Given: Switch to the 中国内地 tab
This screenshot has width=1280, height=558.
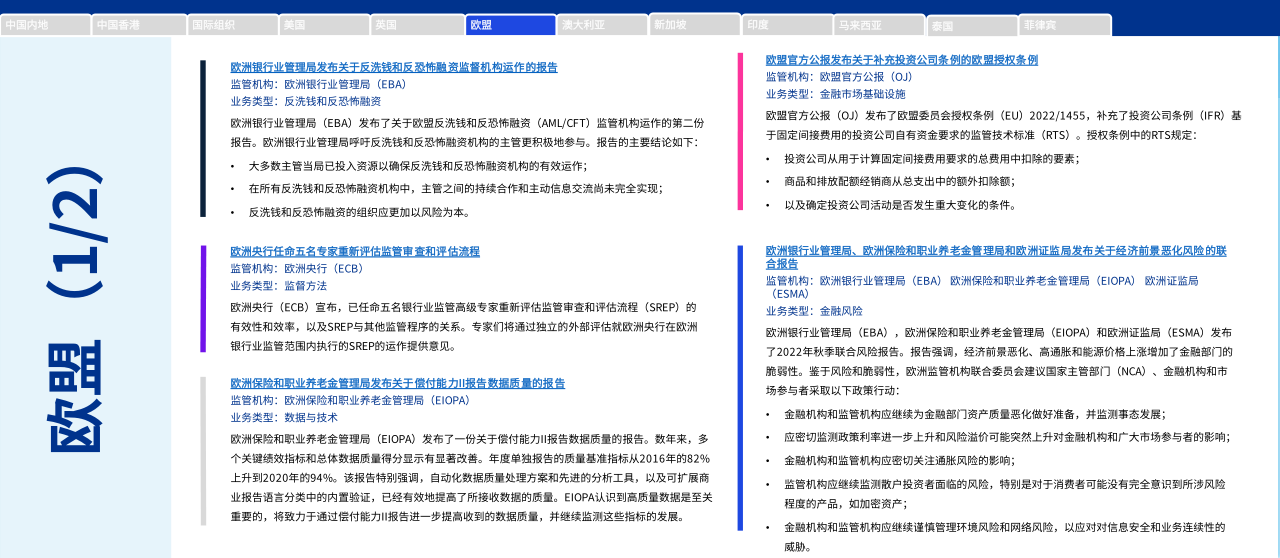Looking at the screenshot, I should click(44, 25).
